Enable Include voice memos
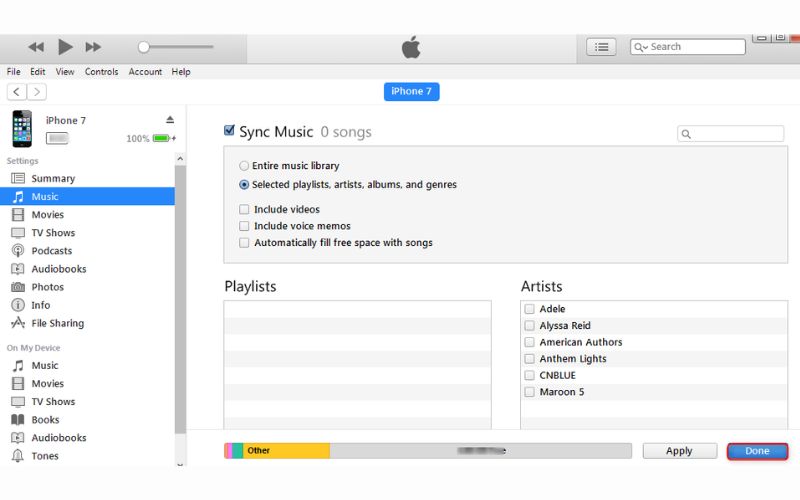This screenshot has width=800, height=500. 244,226
